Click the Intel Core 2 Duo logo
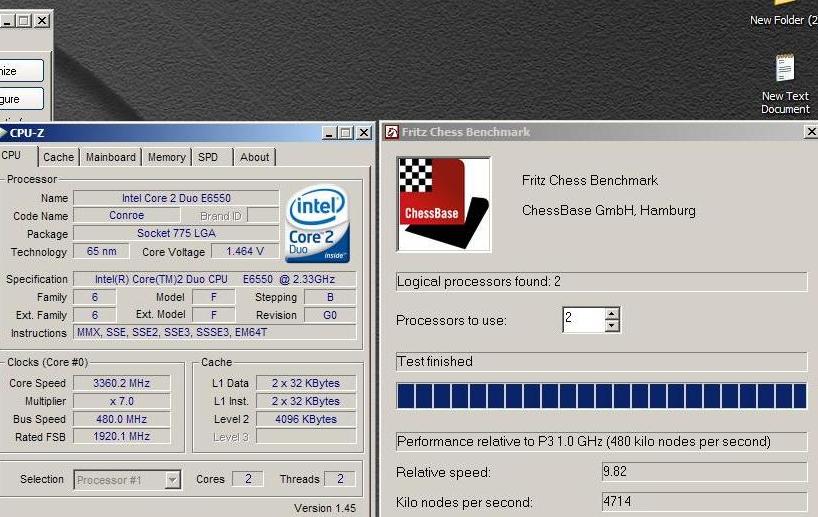Viewport: 818px width, 517px height. tap(318, 224)
